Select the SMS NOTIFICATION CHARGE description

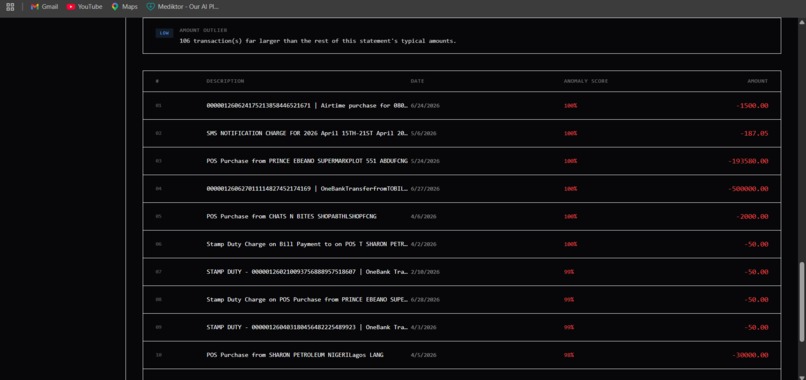pos(307,133)
